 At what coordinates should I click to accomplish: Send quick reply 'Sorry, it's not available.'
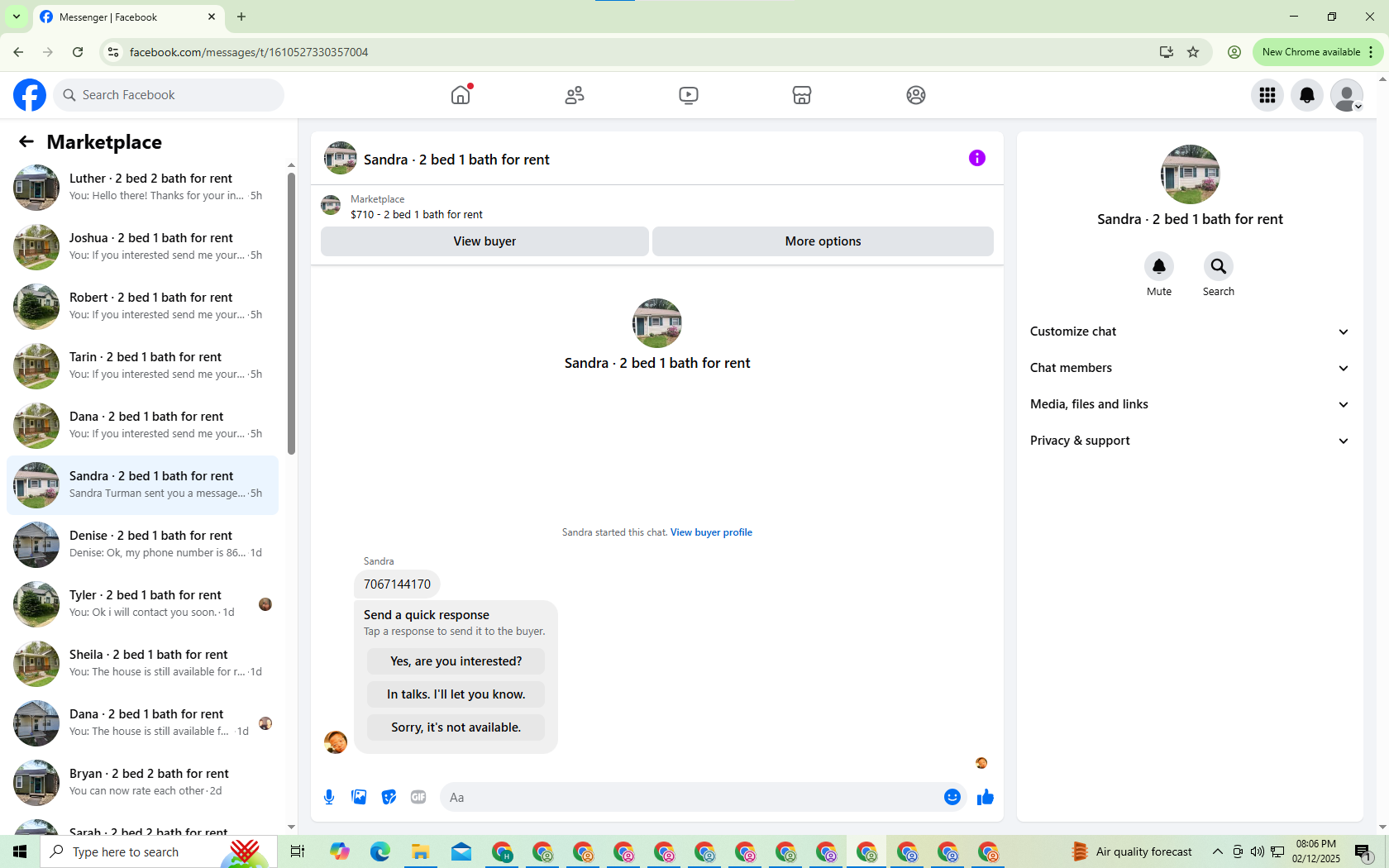point(456,727)
